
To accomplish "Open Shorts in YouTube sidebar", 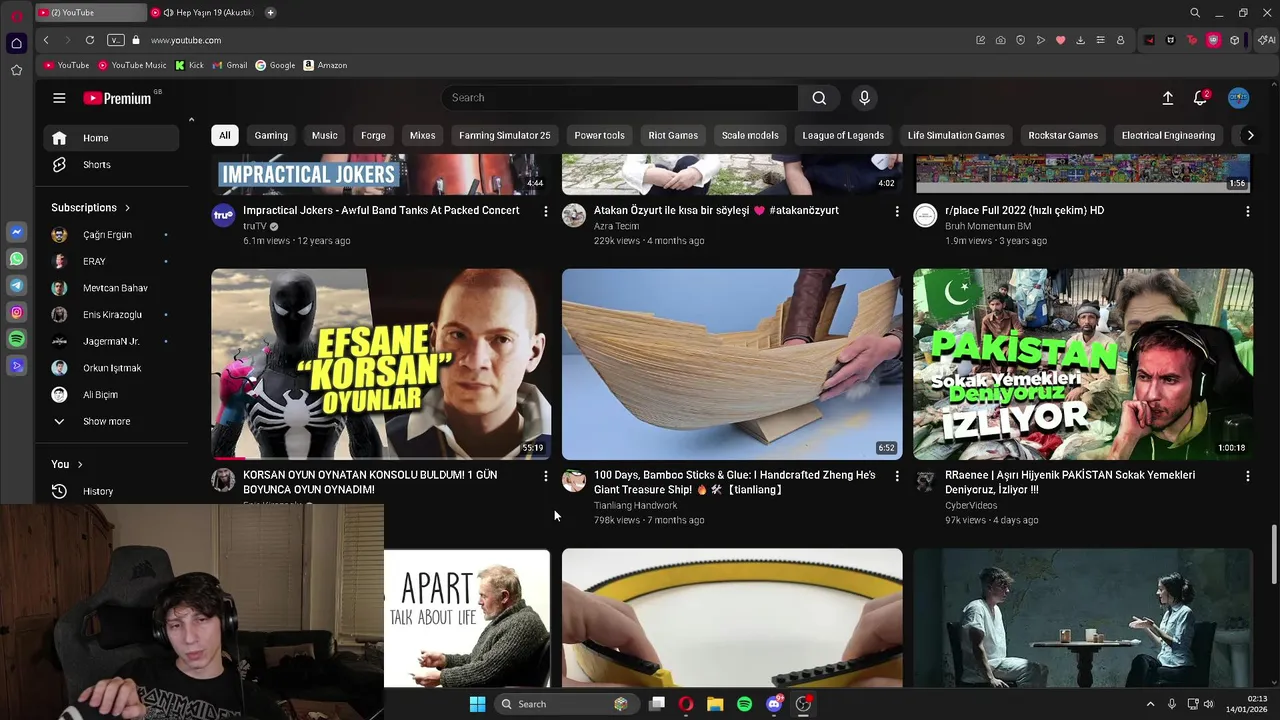I will tap(111, 165).
